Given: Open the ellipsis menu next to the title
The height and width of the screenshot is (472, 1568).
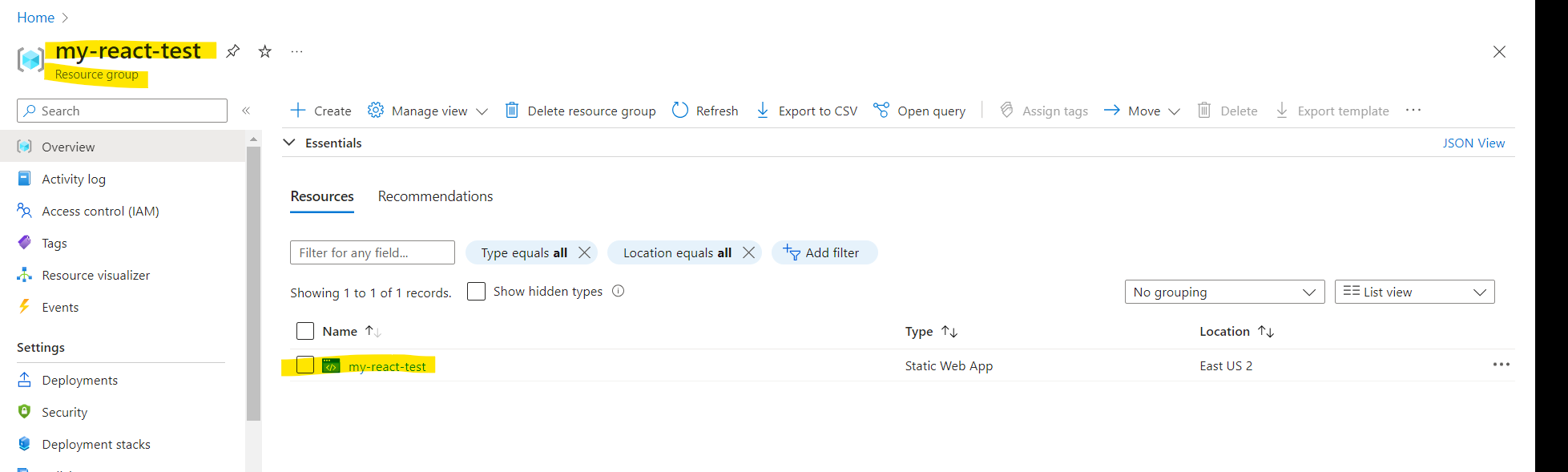Looking at the screenshot, I should 296,51.
